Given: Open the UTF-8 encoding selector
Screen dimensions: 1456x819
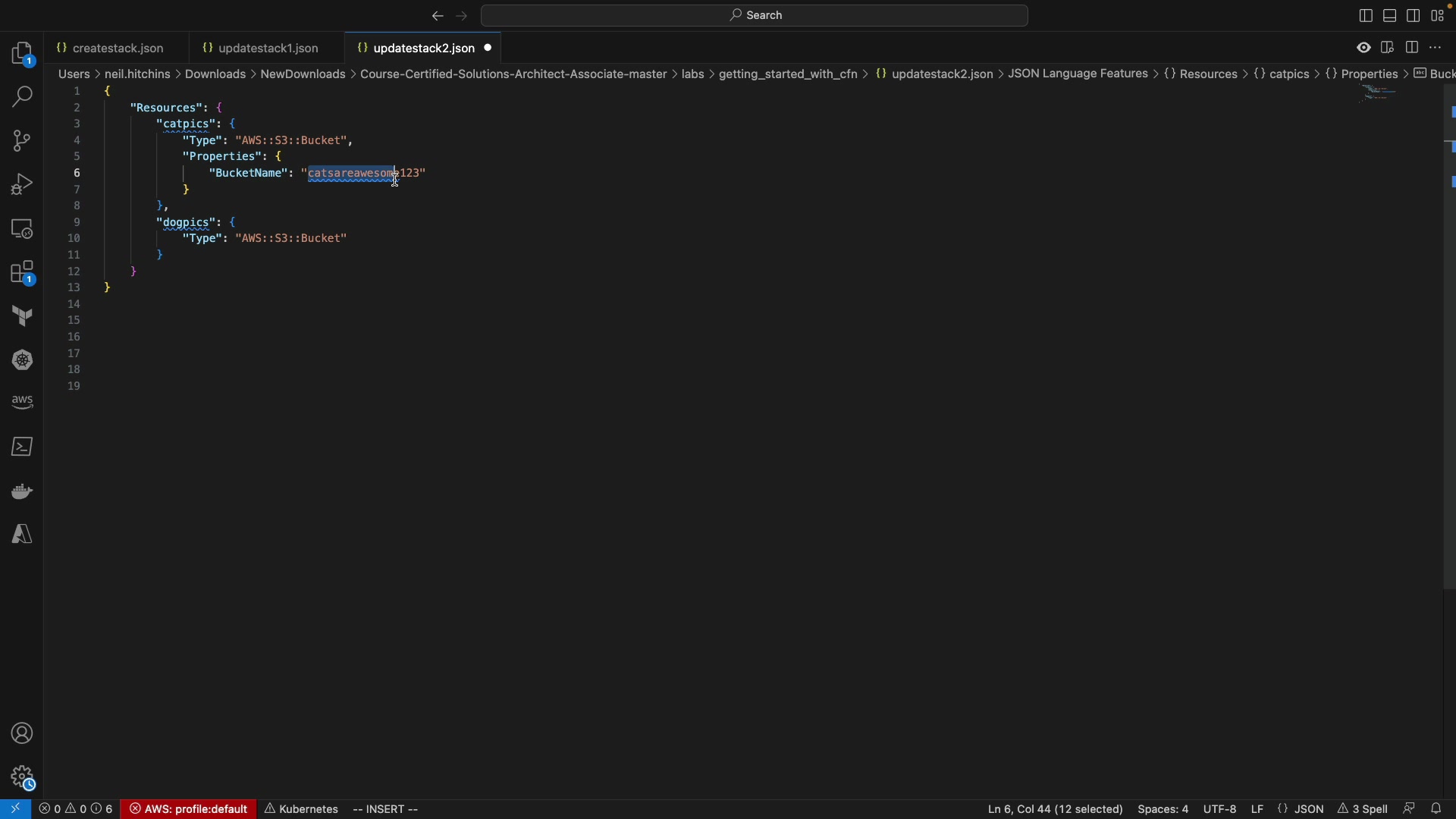Looking at the screenshot, I should [1220, 810].
